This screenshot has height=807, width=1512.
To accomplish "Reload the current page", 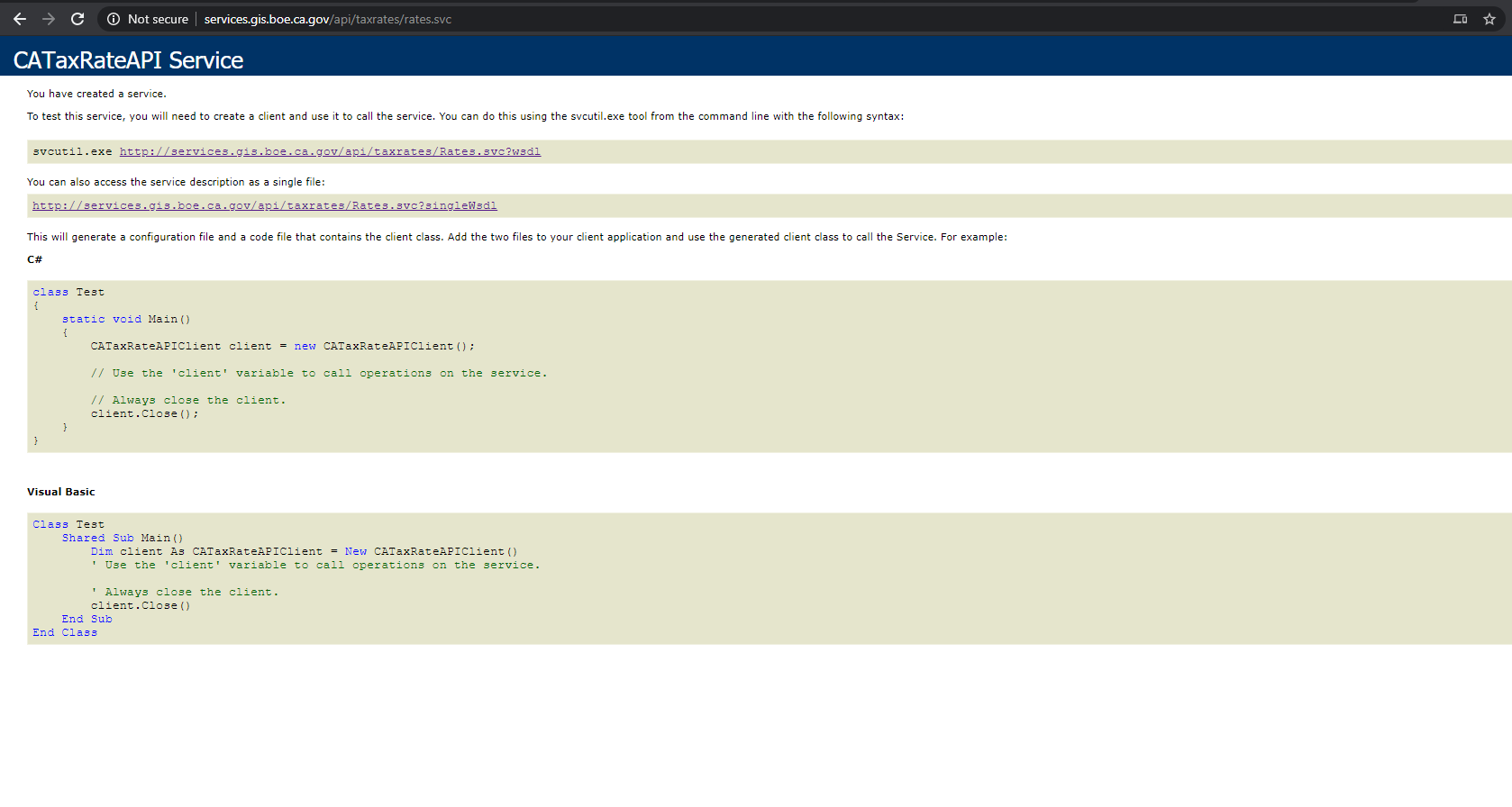I will (x=77, y=19).
